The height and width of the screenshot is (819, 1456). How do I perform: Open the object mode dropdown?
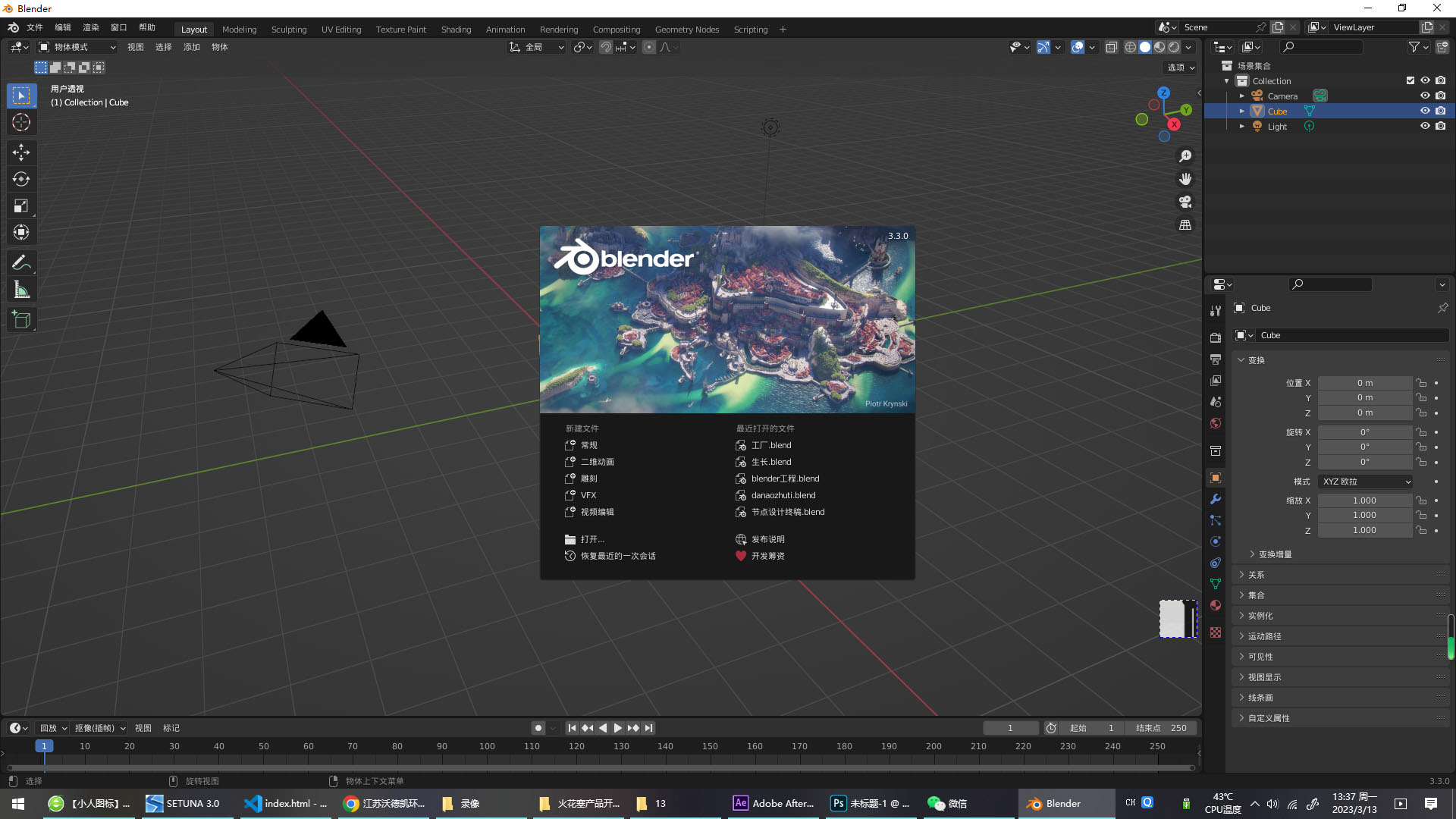point(77,47)
